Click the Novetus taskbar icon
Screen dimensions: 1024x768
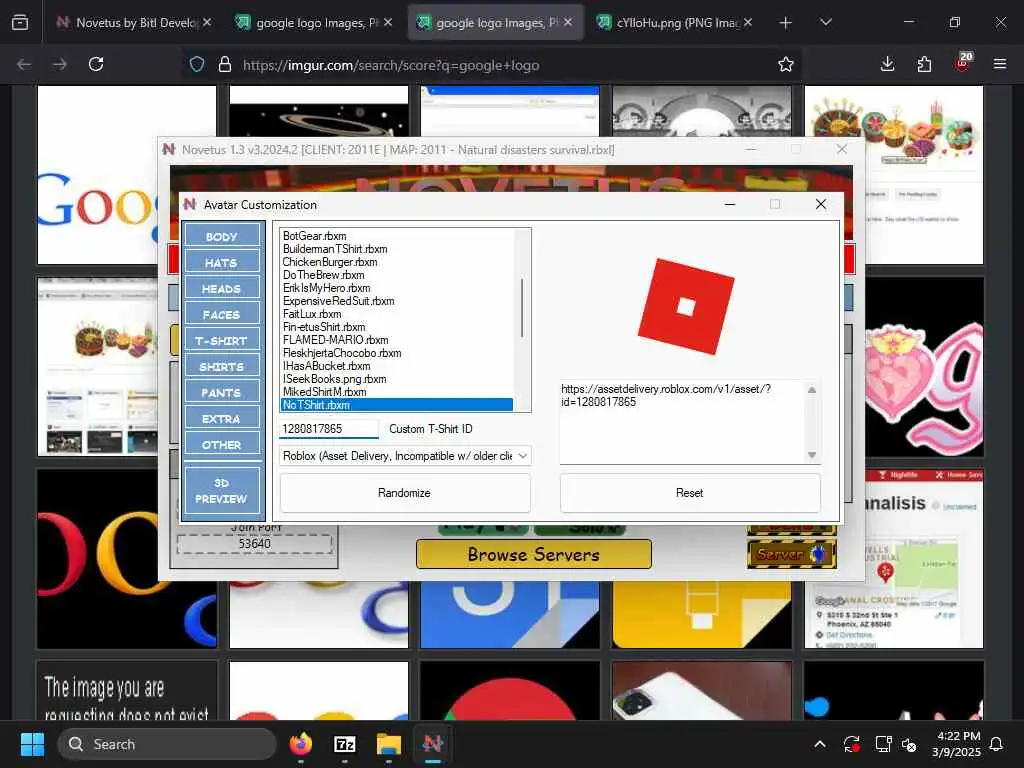[x=432, y=744]
